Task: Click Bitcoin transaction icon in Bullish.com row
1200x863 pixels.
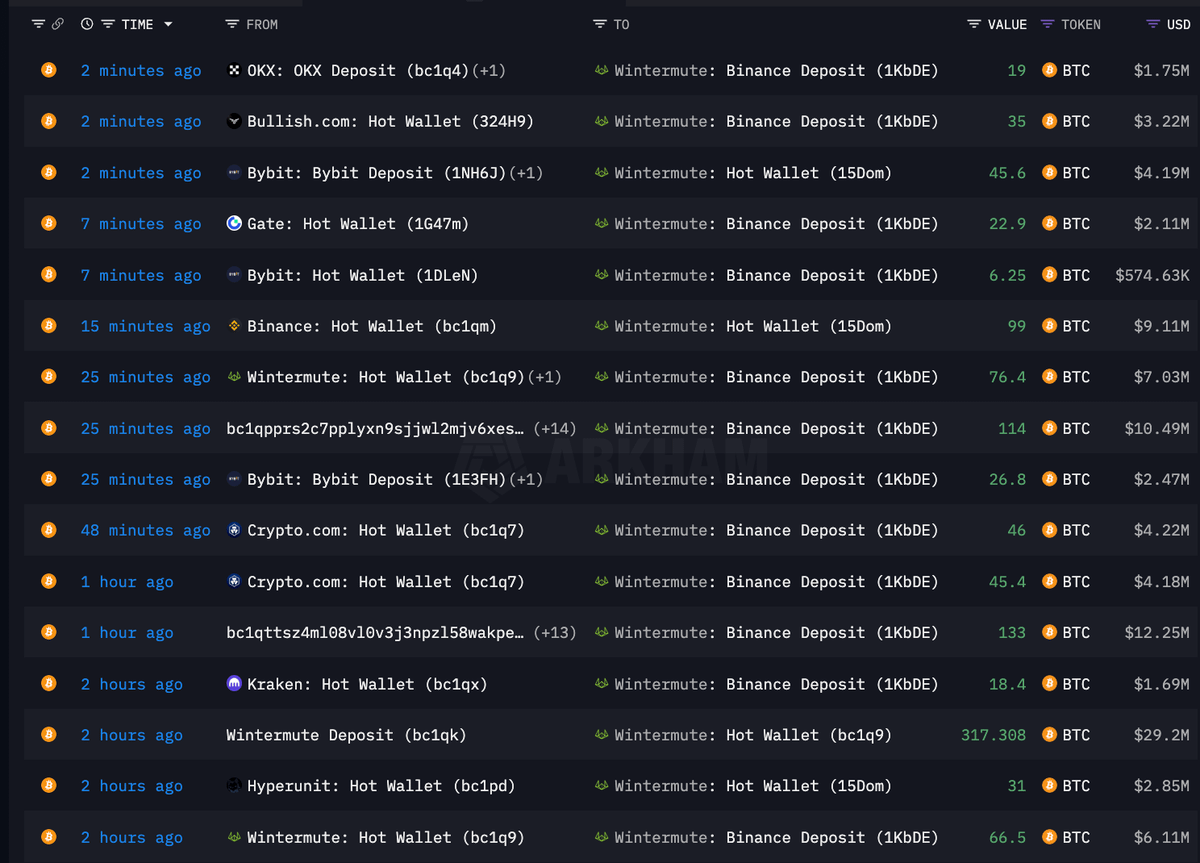Action: [x=48, y=121]
